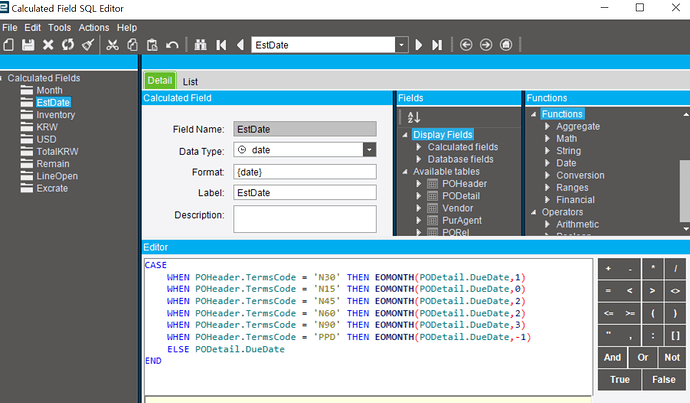Open the EstDate toolbar combo box
The height and width of the screenshot is (403, 690).
[x=401, y=45]
